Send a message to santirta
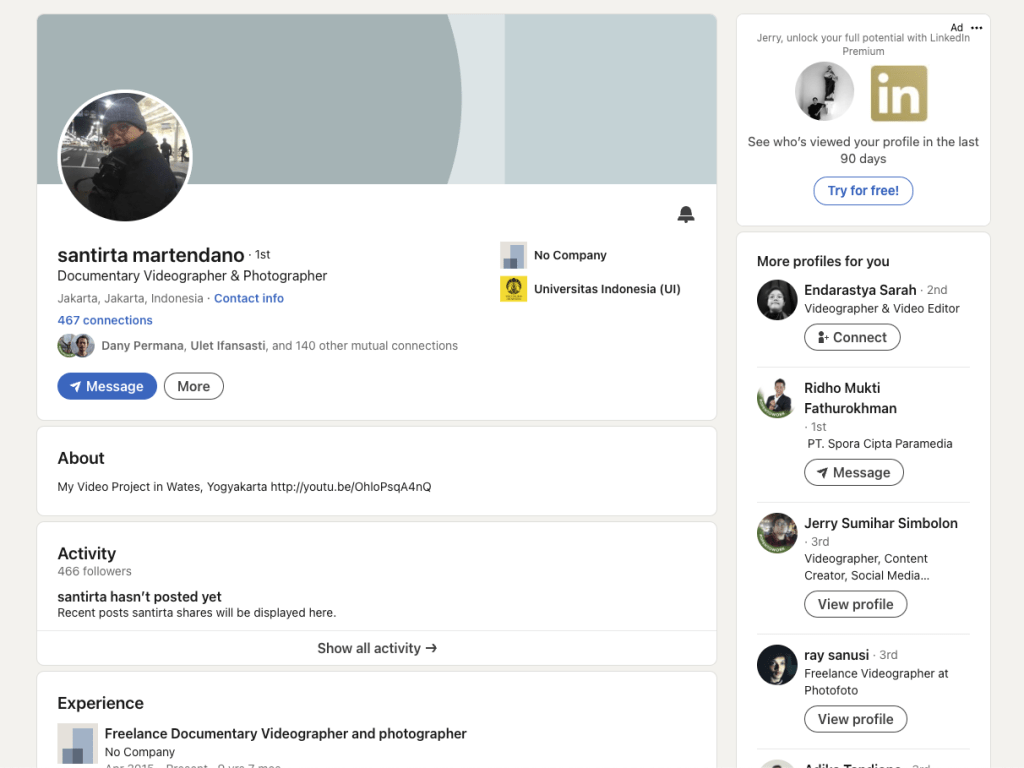This screenshot has width=1024, height=768. click(107, 386)
